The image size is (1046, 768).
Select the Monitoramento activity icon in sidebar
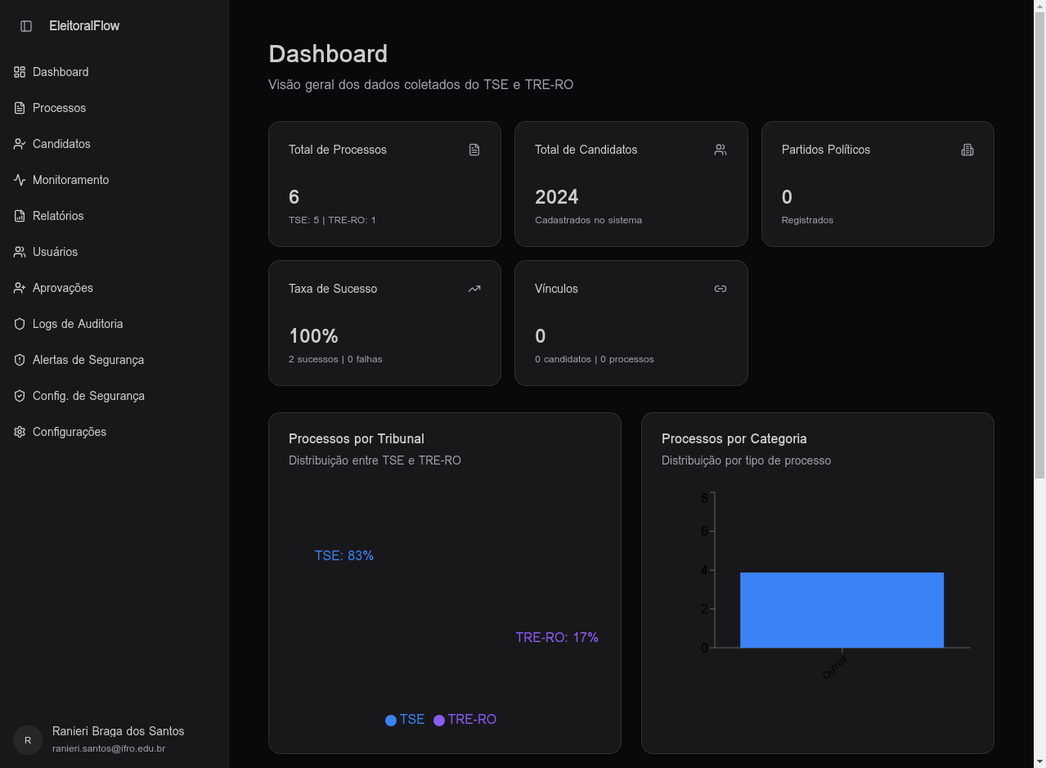pos(18,179)
